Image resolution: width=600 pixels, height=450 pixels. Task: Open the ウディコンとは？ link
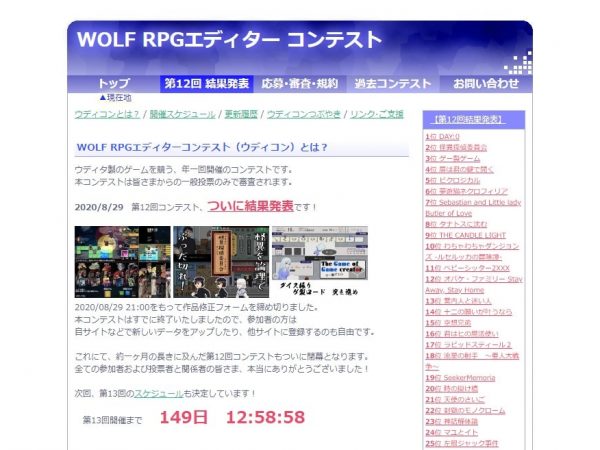pos(107,114)
